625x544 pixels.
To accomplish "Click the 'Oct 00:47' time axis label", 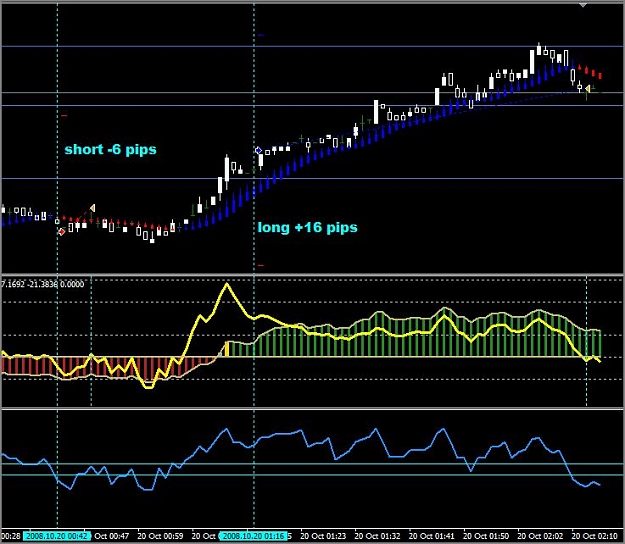I will (x=112, y=536).
